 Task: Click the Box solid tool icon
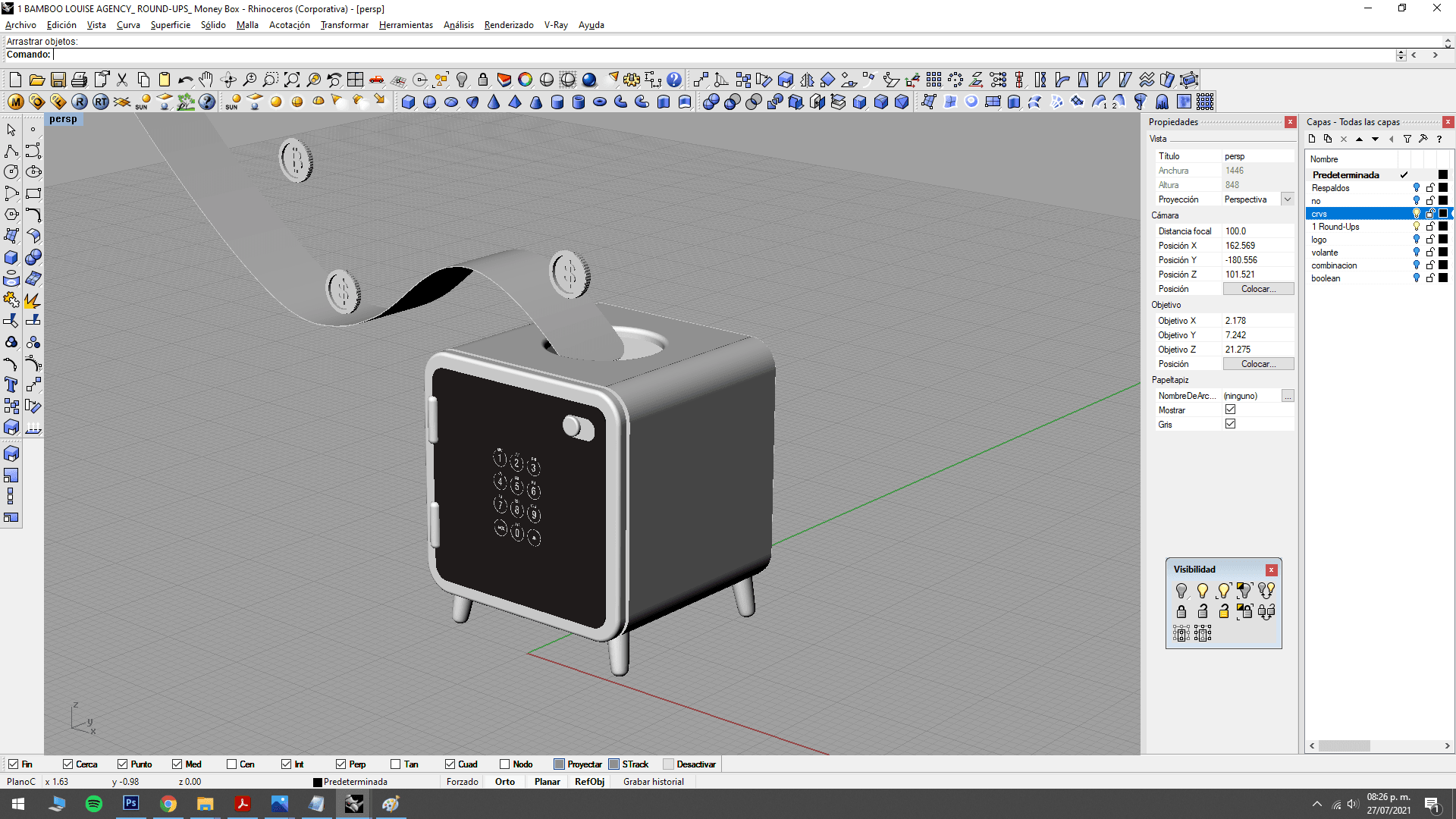[408, 102]
